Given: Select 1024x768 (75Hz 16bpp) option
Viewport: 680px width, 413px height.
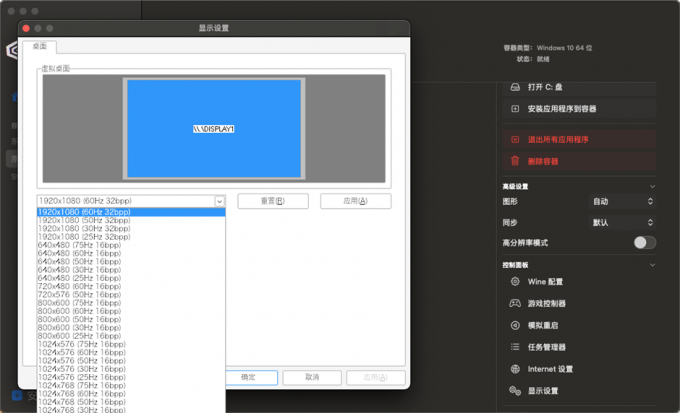Looking at the screenshot, I should coord(131,385).
